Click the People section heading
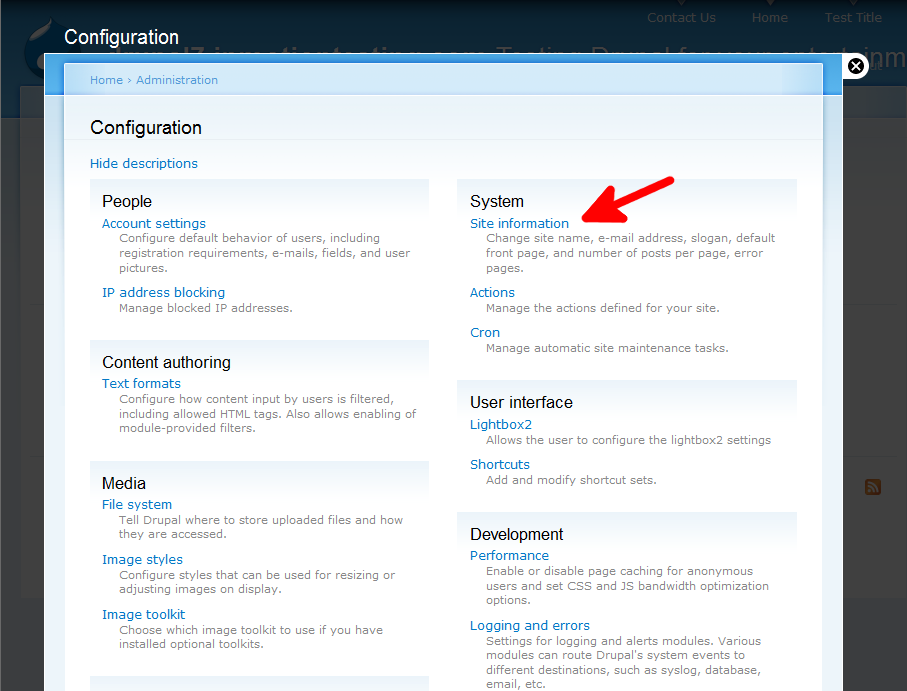Screen dimensions: 907x691 127,201
